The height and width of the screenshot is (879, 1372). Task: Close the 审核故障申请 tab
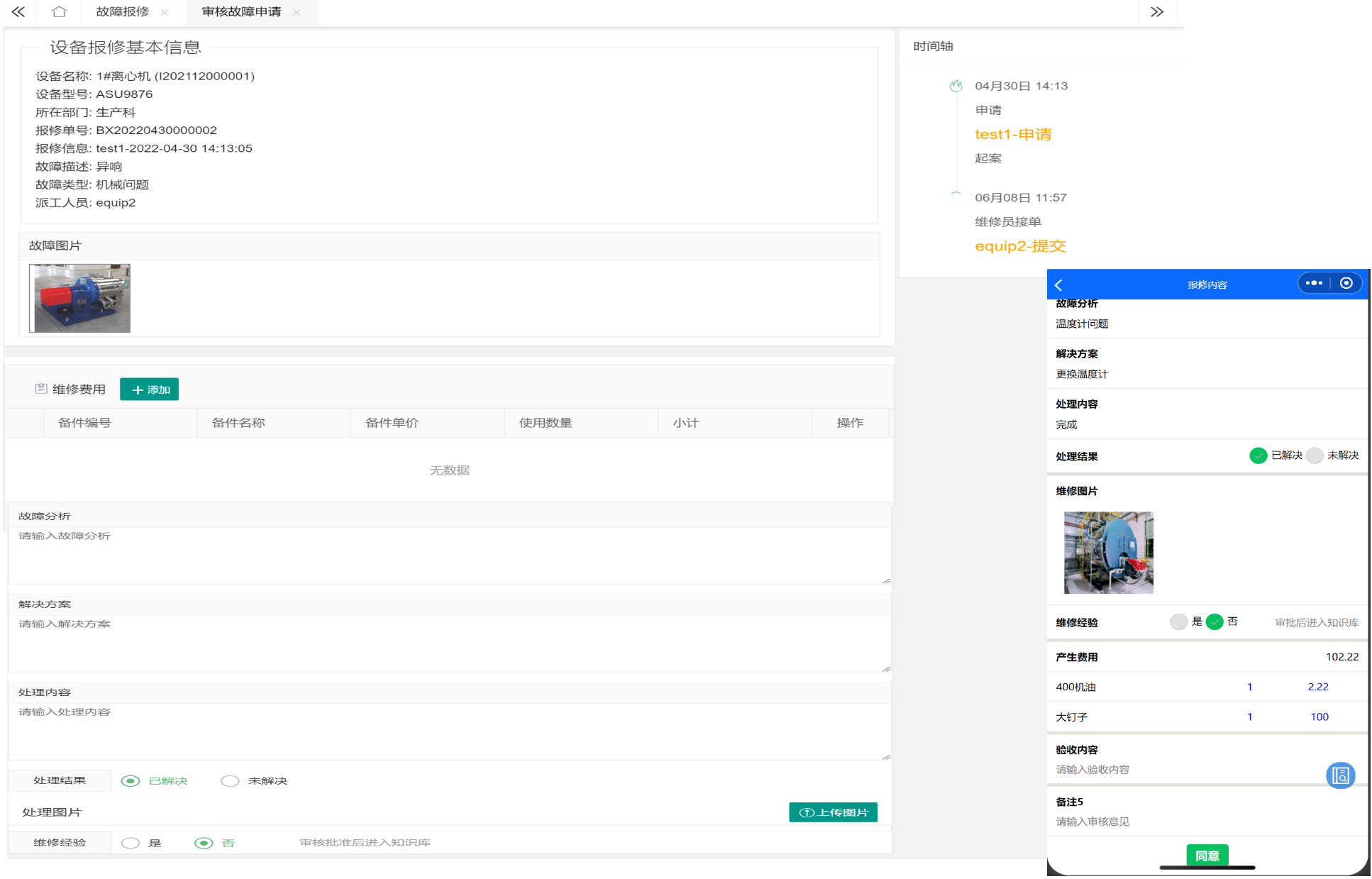coord(297,12)
